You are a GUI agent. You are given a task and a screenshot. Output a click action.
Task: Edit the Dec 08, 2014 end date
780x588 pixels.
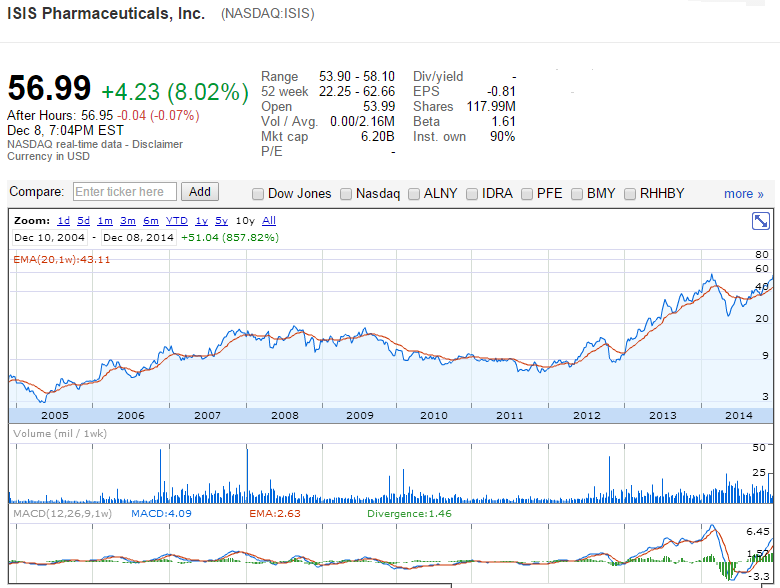tap(138, 238)
